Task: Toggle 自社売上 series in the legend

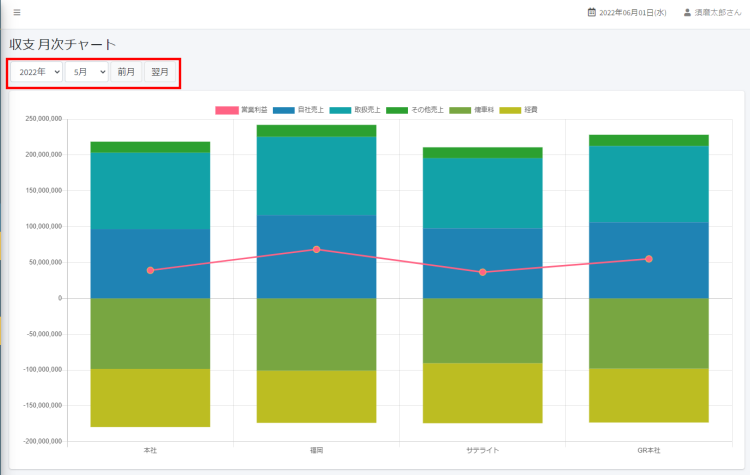Action: pyautogui.click(x=299, y=109)
